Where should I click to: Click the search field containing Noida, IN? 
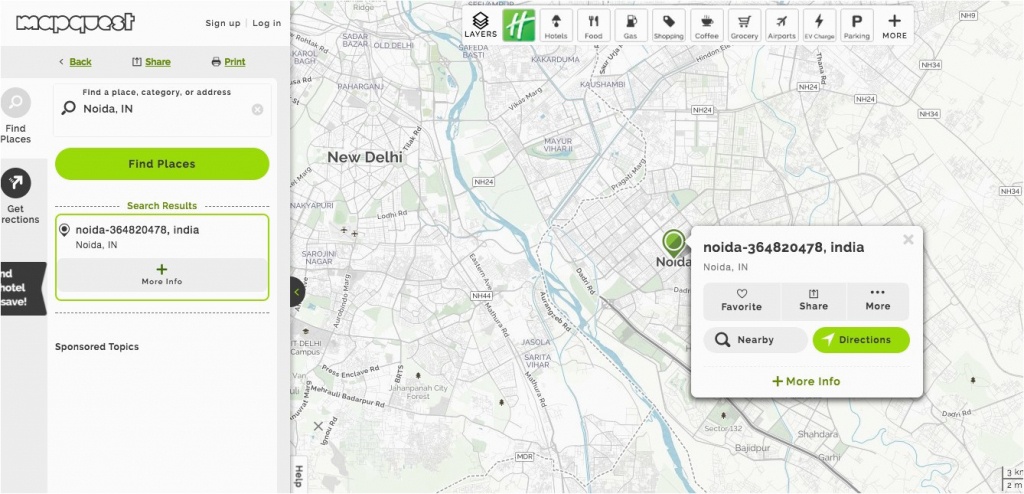160,108
